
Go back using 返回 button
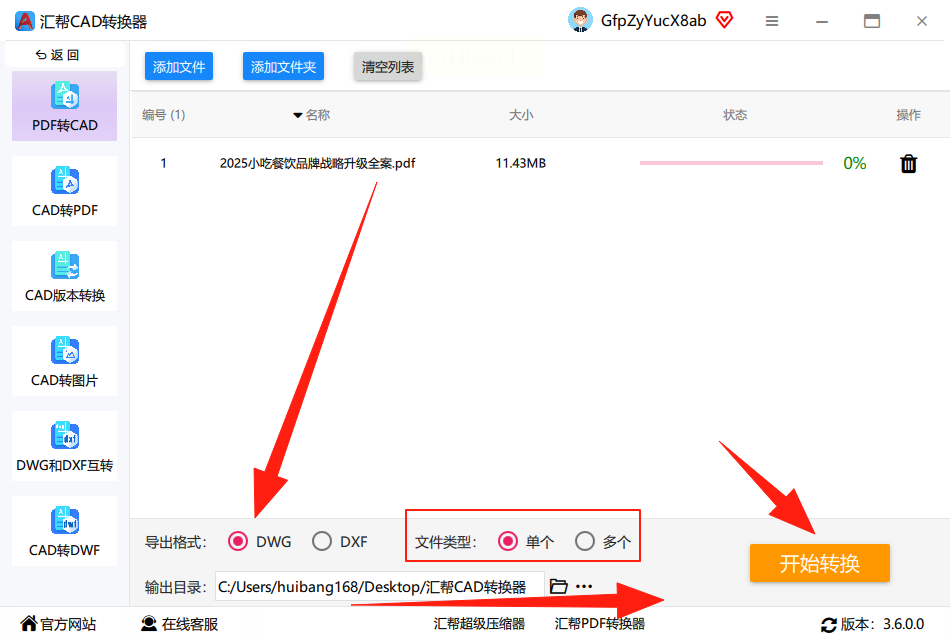[x=58, y=55]
